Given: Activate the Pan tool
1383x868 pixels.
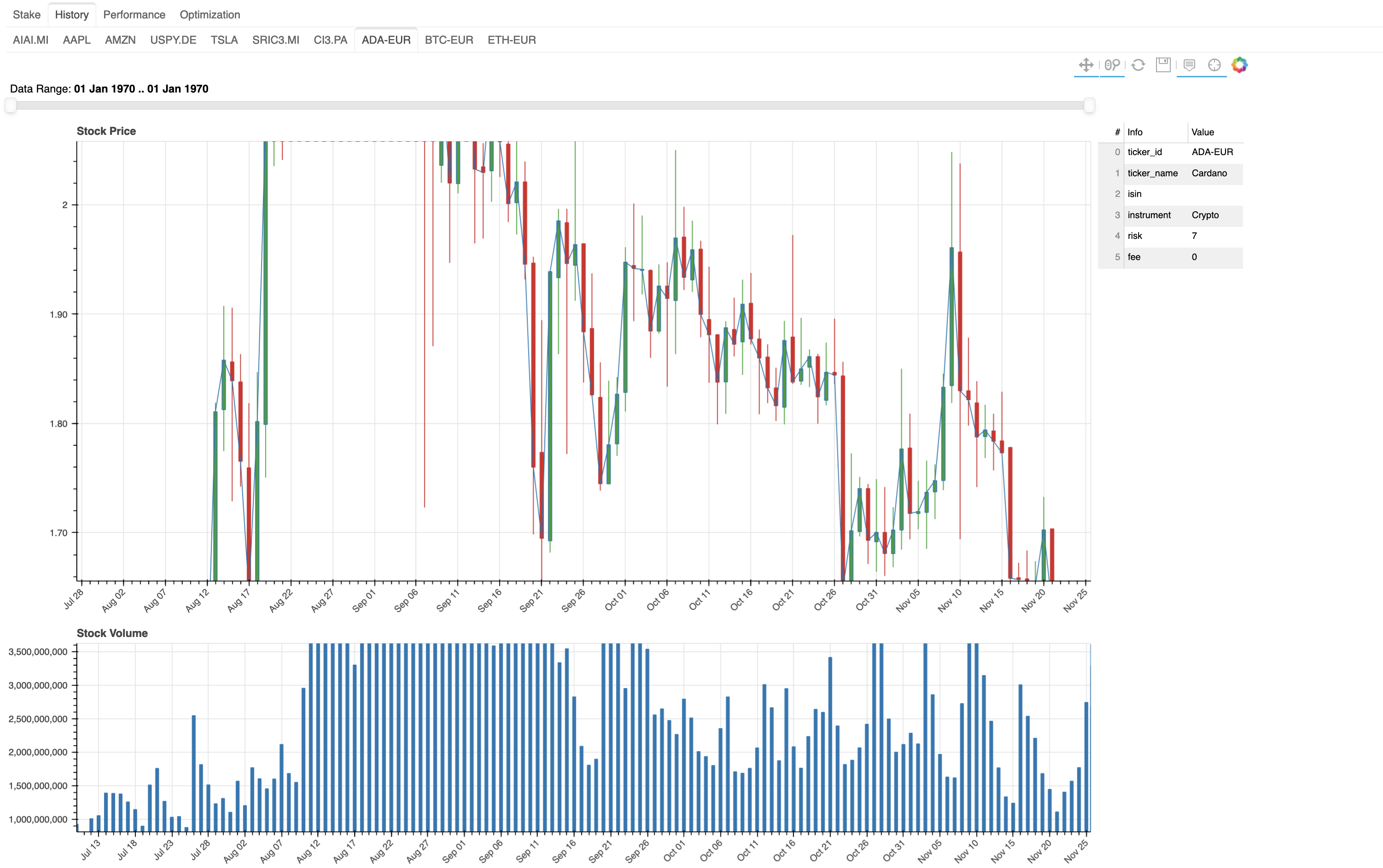Looking at the screenshot, I should [1085, 65].
